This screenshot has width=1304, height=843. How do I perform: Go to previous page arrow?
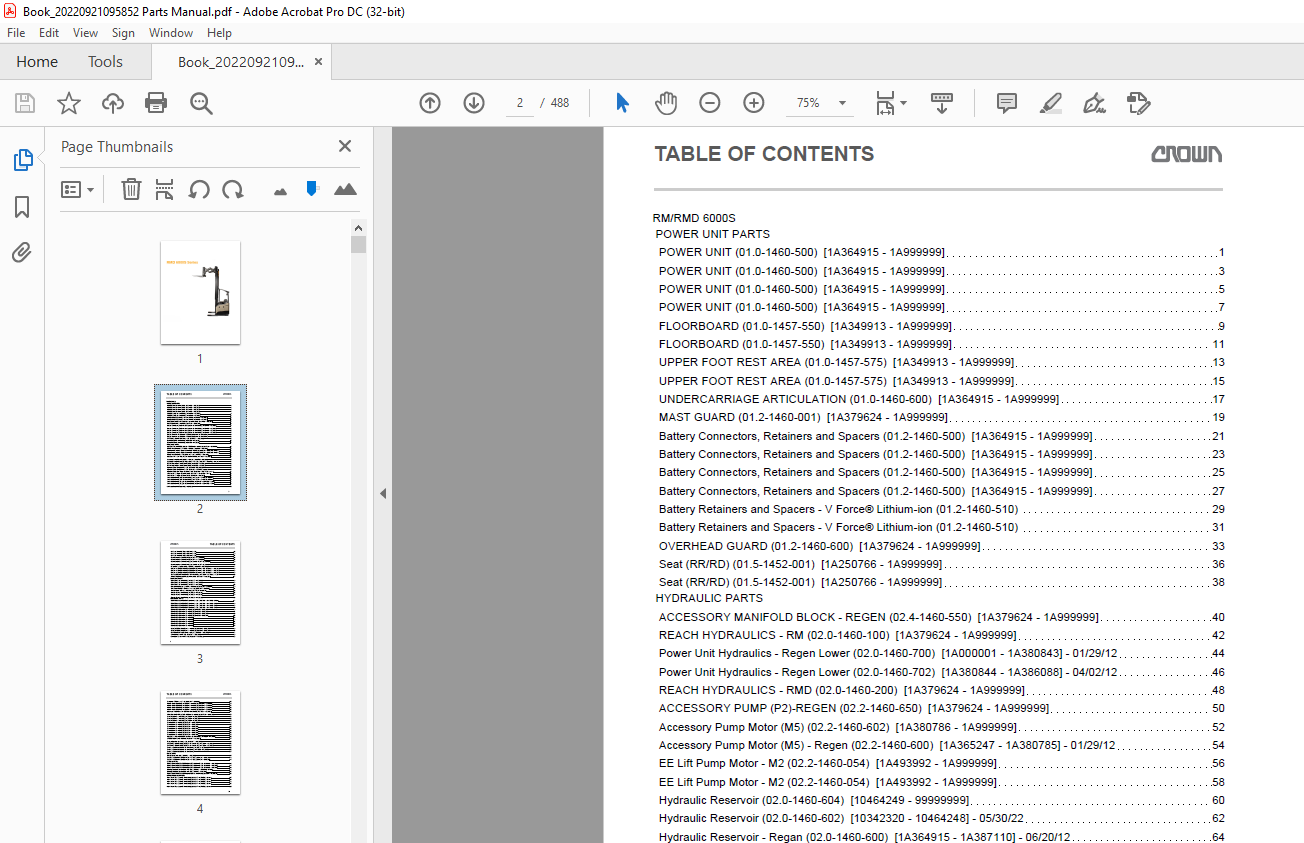pyautogui.click(x=430, y=103)
